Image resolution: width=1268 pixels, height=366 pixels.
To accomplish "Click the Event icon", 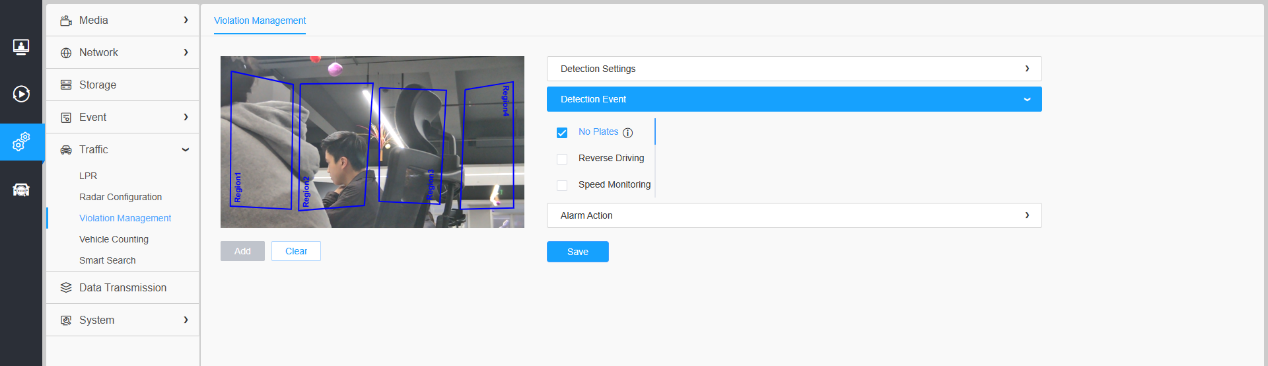I will click(x=66, y=117).
